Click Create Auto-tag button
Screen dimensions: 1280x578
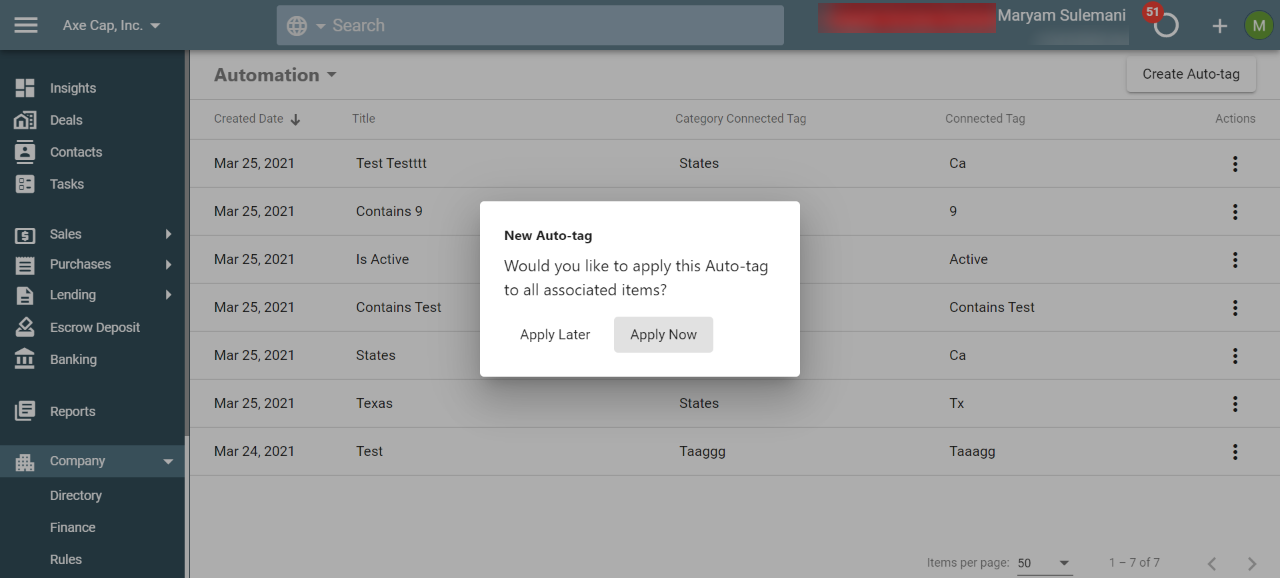pos(1191,74)
